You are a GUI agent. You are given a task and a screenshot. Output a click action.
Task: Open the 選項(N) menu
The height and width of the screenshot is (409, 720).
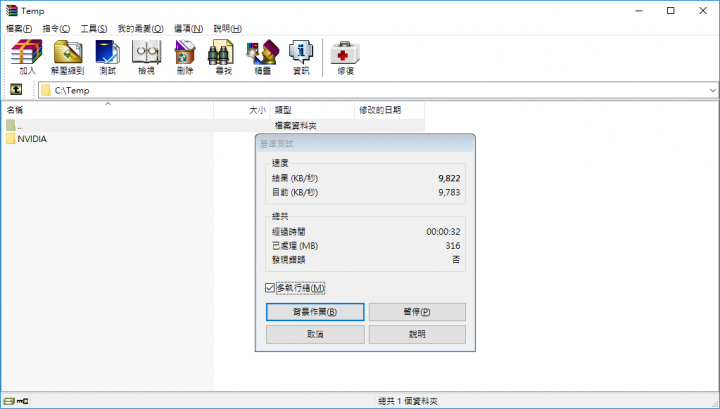coord(188,28)
